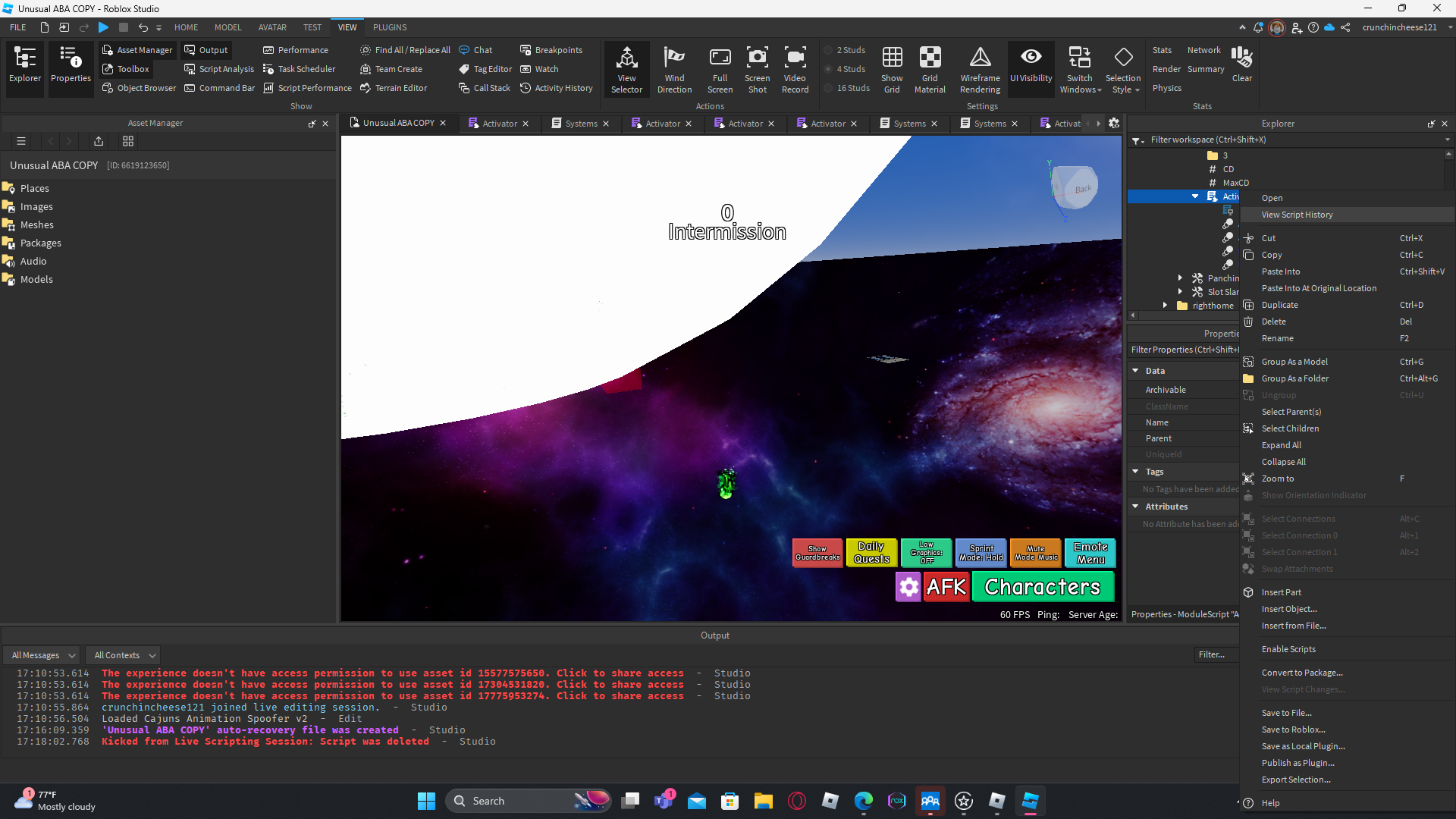Open Activity History
The image size is (1456, 819).
[556, 88]
